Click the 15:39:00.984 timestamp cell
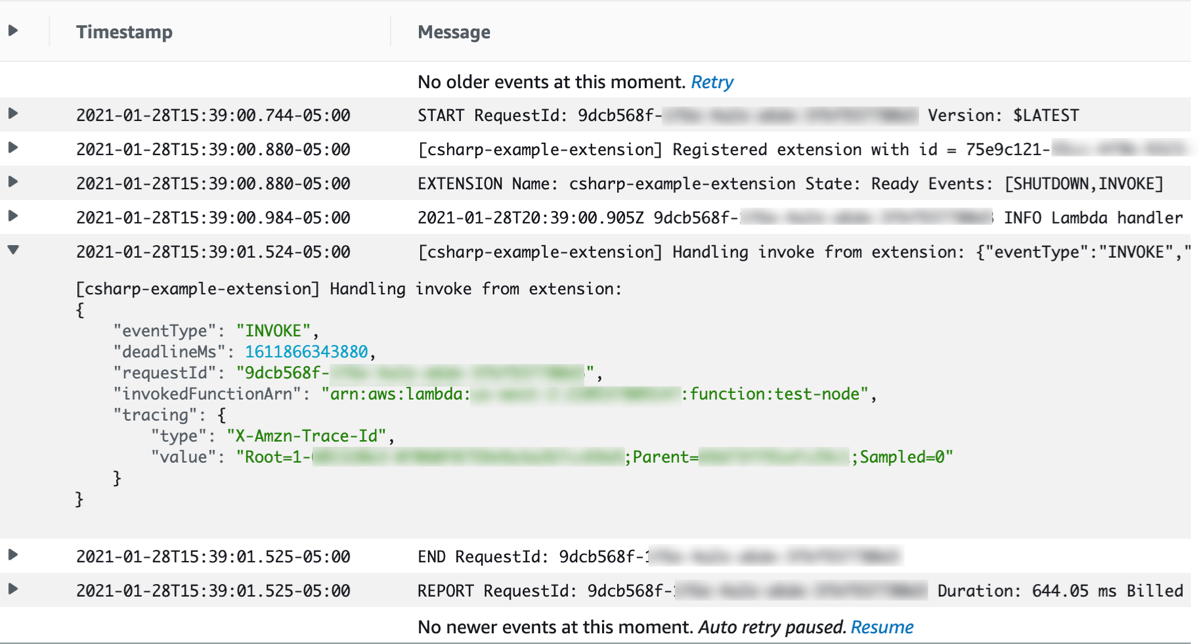The width and height of the screenshot is (1200, 644). (x=213, y=217)
